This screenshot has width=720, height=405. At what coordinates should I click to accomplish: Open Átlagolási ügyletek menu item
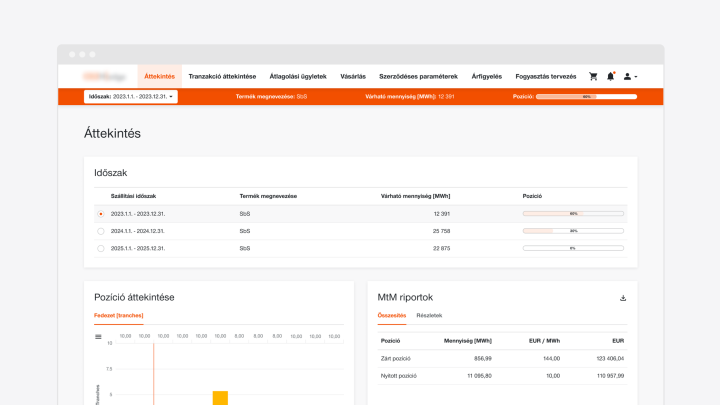[298, 77]
